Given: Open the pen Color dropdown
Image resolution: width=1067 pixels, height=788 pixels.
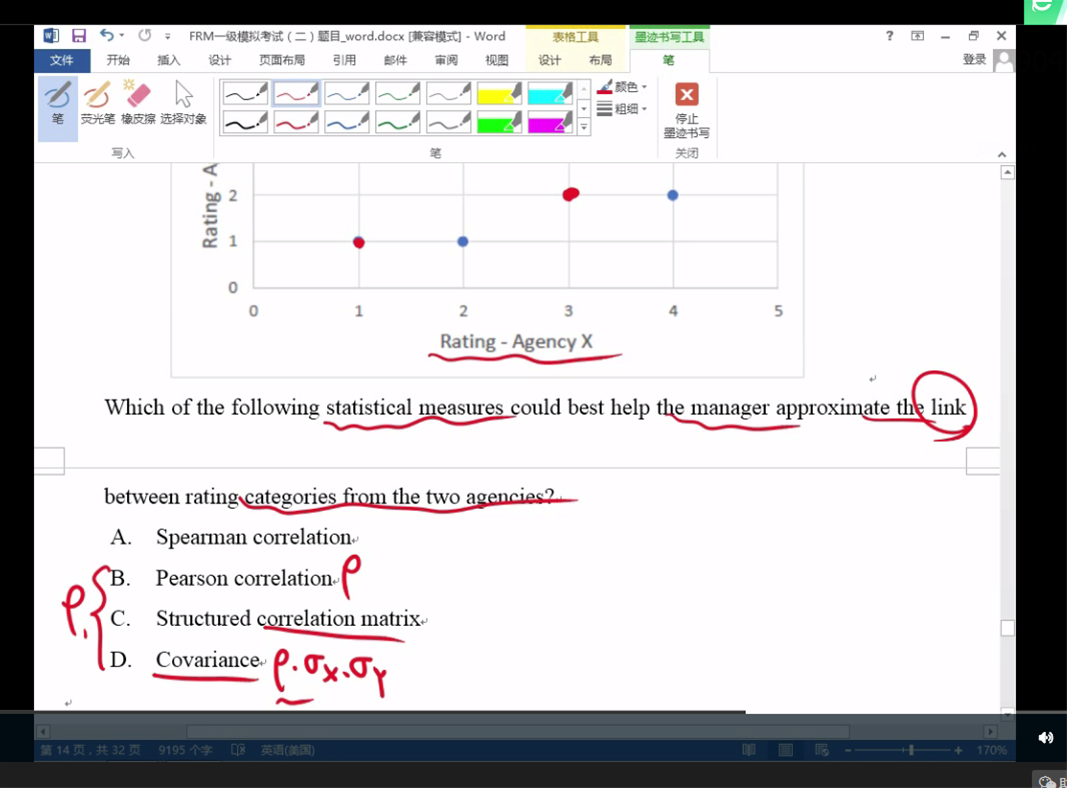Looking at the screenshot, I should 623,87.
